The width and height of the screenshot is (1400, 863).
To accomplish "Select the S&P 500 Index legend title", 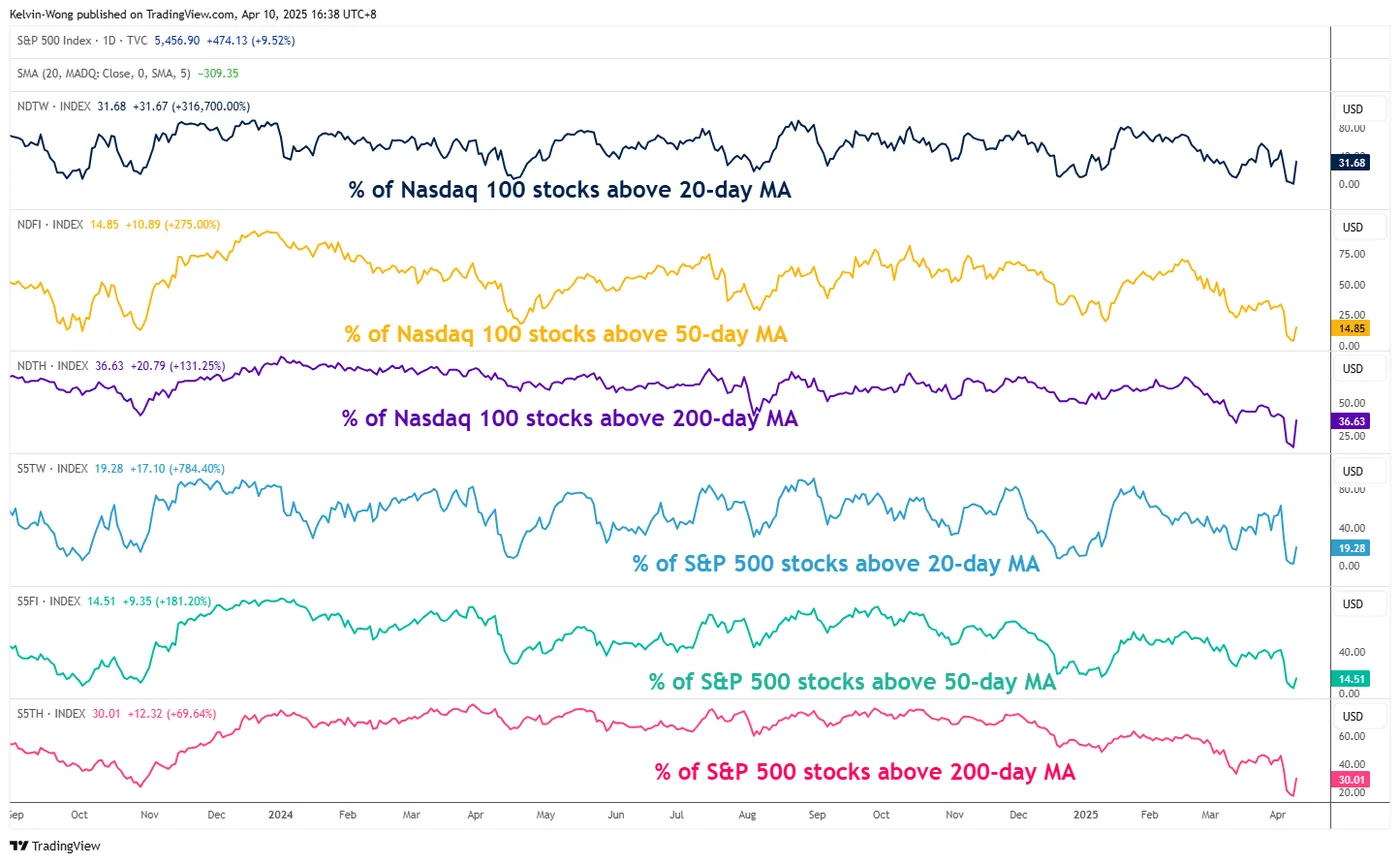I will 66,41.
